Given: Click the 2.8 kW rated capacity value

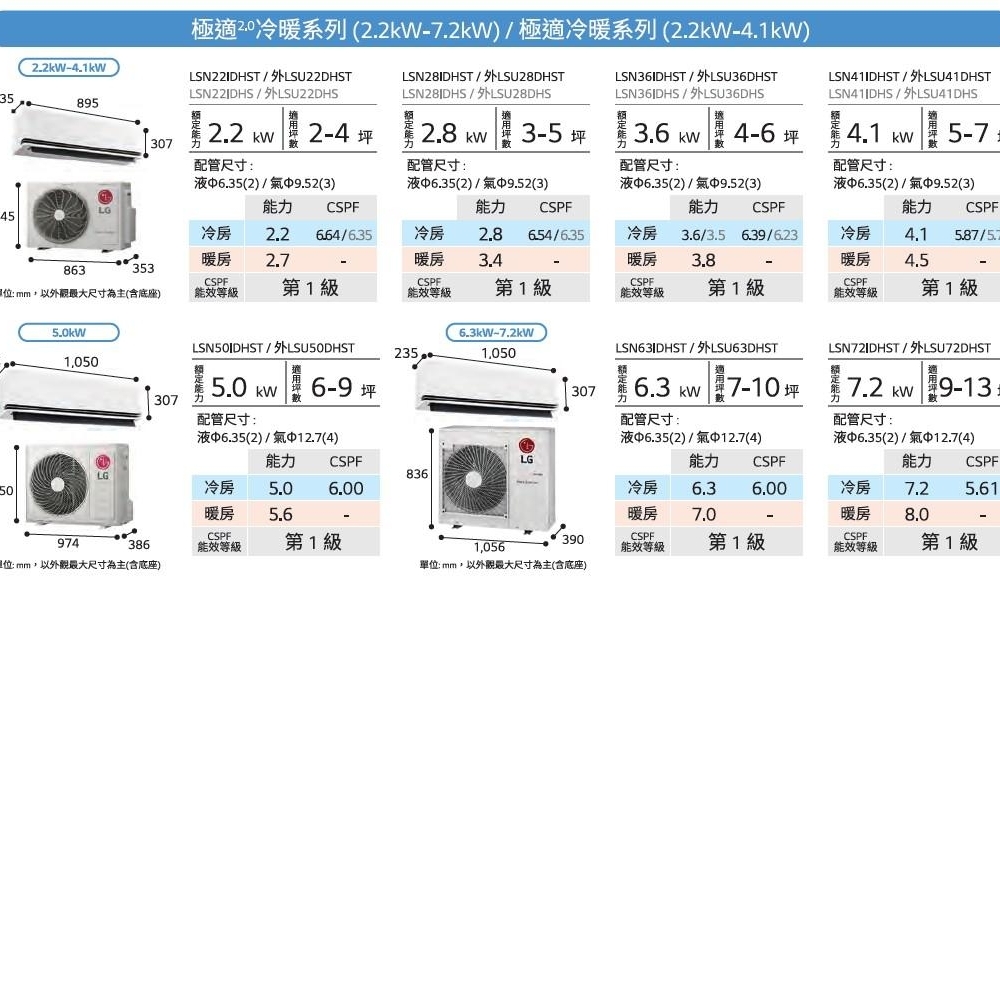Looking at the screenshot, I should pos(454,134).
